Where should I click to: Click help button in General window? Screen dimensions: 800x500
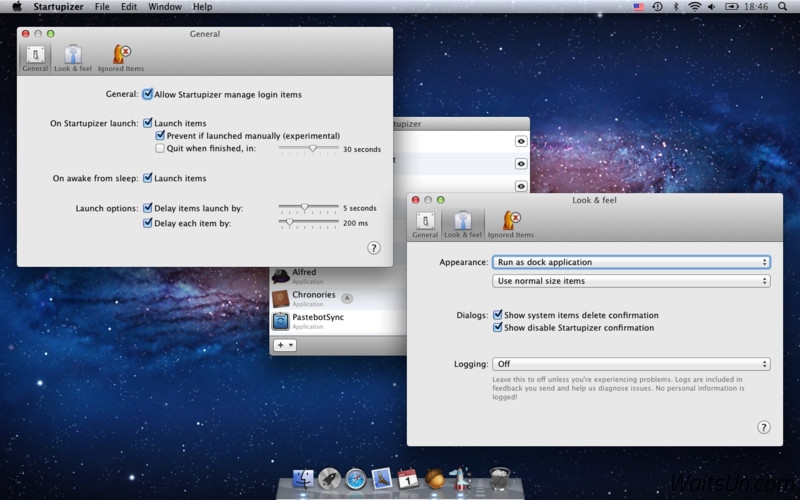point(374,248)
